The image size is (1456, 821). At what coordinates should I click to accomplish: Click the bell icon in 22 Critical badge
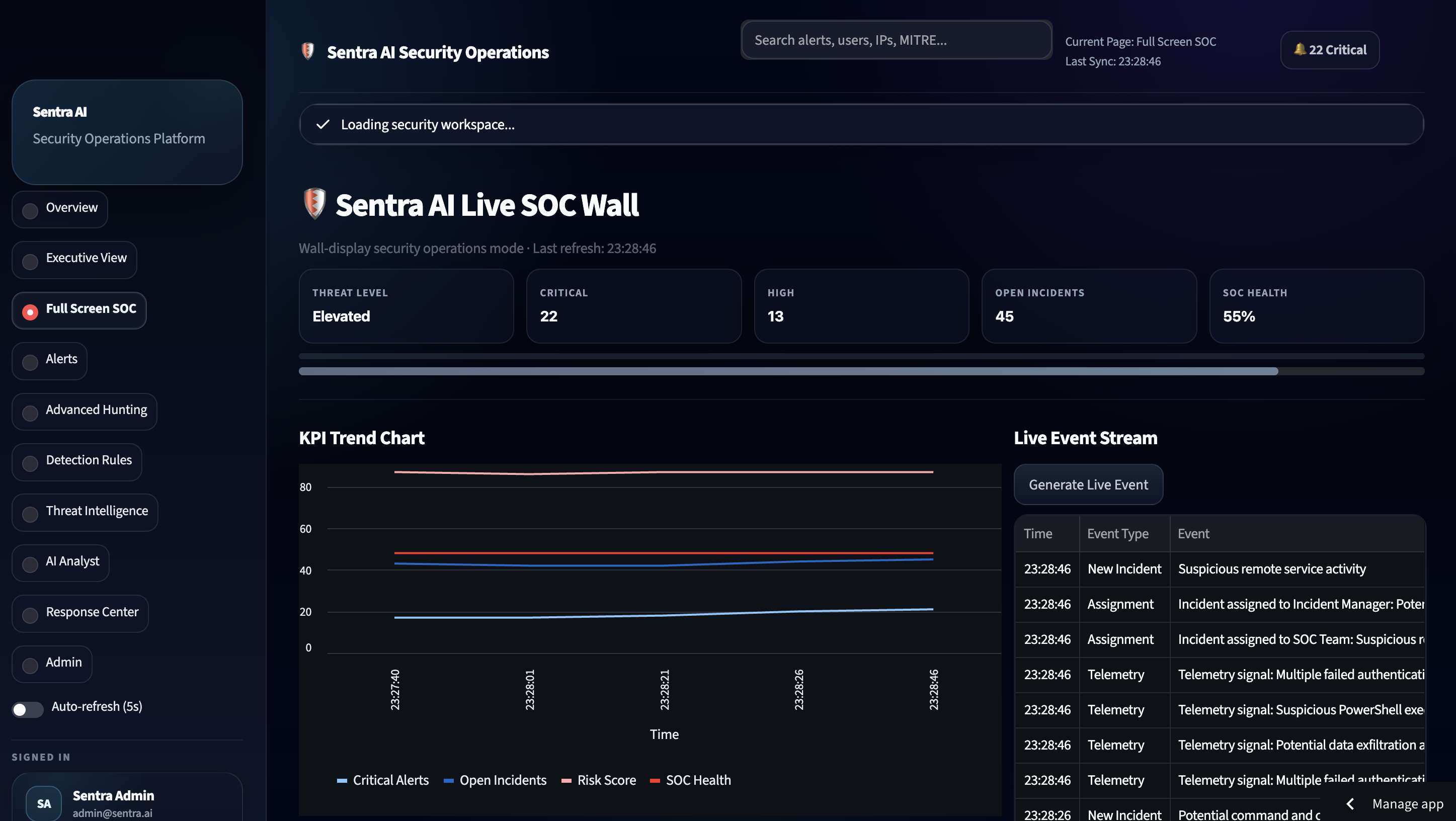(x=1300, y=49)
